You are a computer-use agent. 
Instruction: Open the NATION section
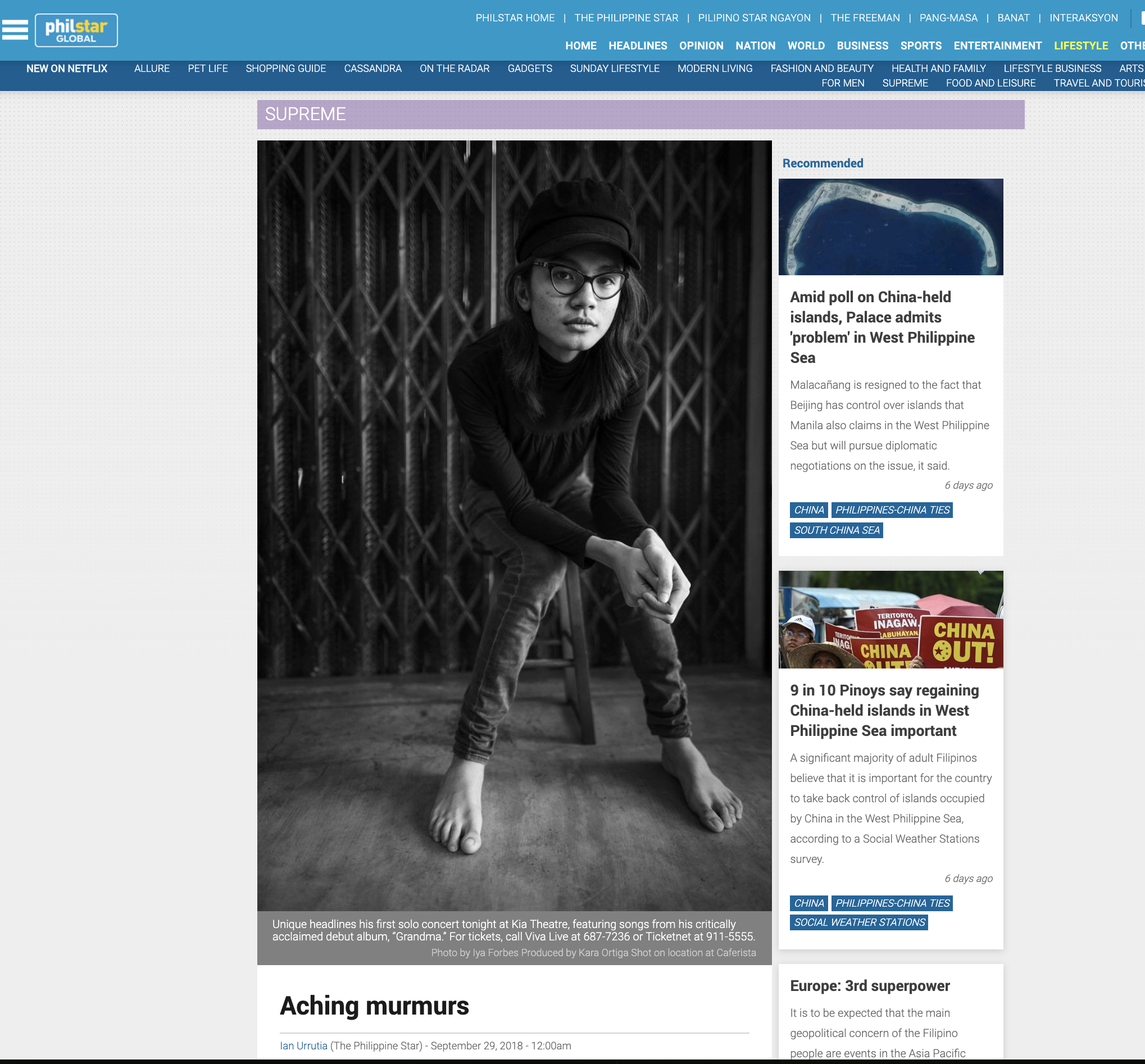pyautogui.click(x=755, y=46)
